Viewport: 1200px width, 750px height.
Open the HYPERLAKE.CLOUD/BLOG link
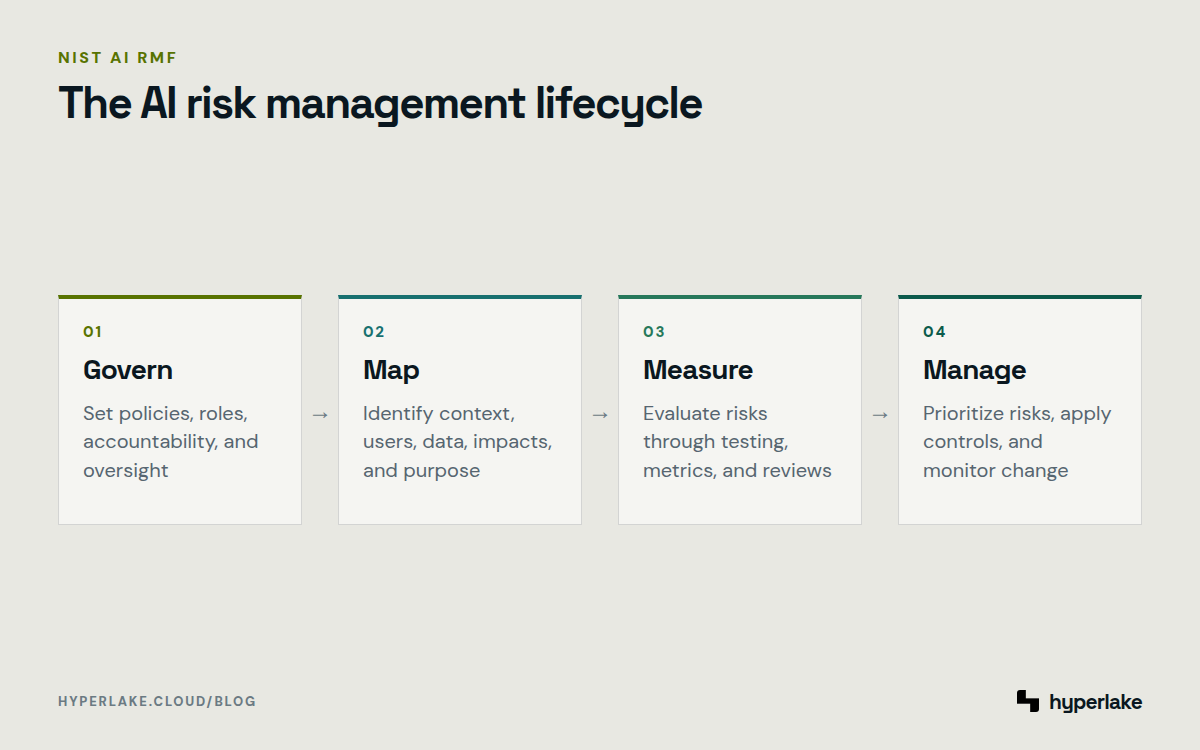coord(157,701)
